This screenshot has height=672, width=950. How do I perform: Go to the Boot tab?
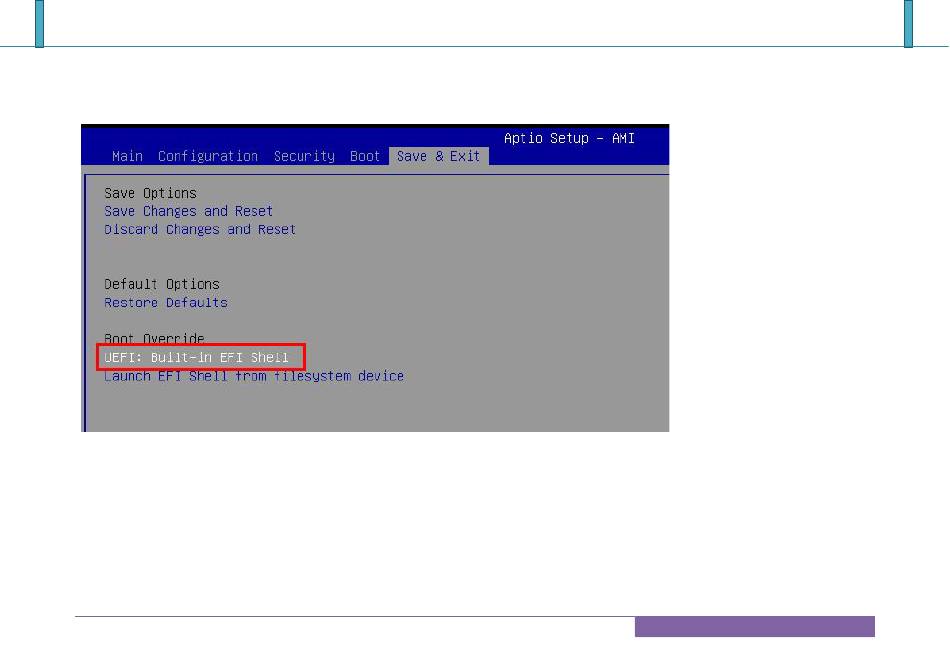click(365, 156)
